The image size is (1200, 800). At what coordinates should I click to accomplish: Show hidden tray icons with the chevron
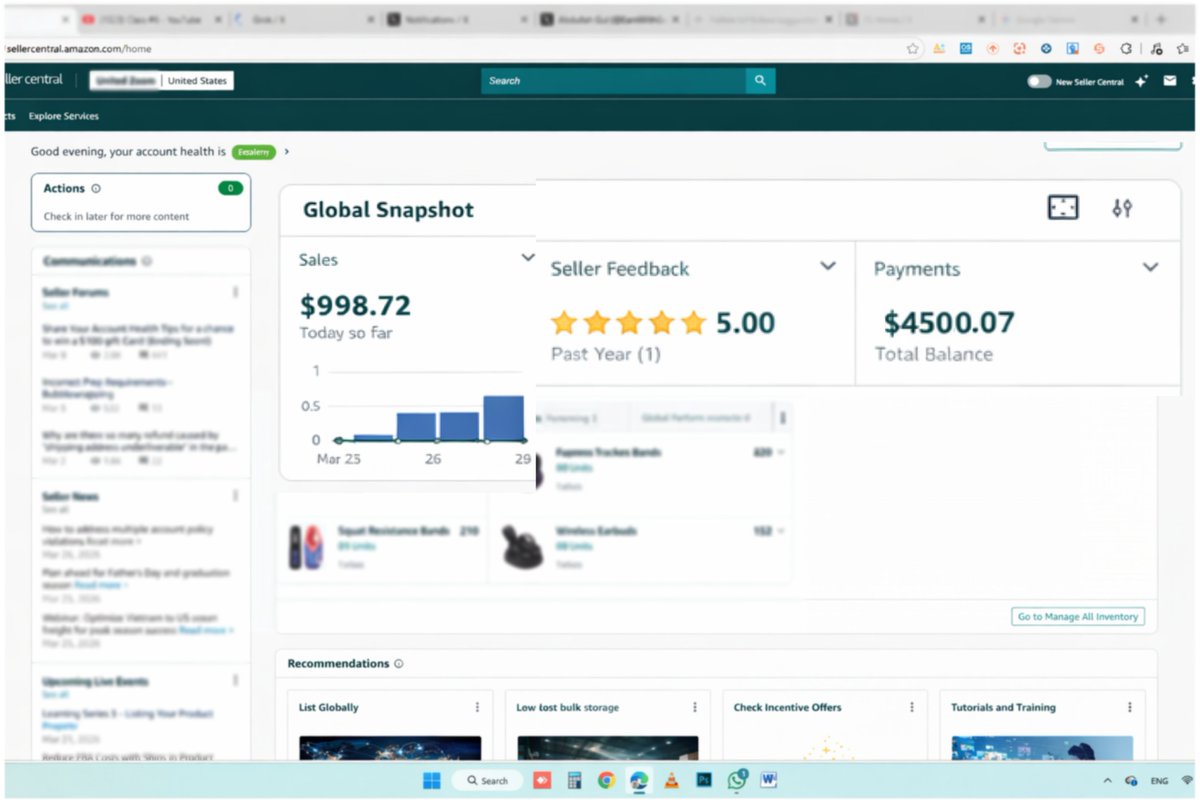tap(1107, 781)
